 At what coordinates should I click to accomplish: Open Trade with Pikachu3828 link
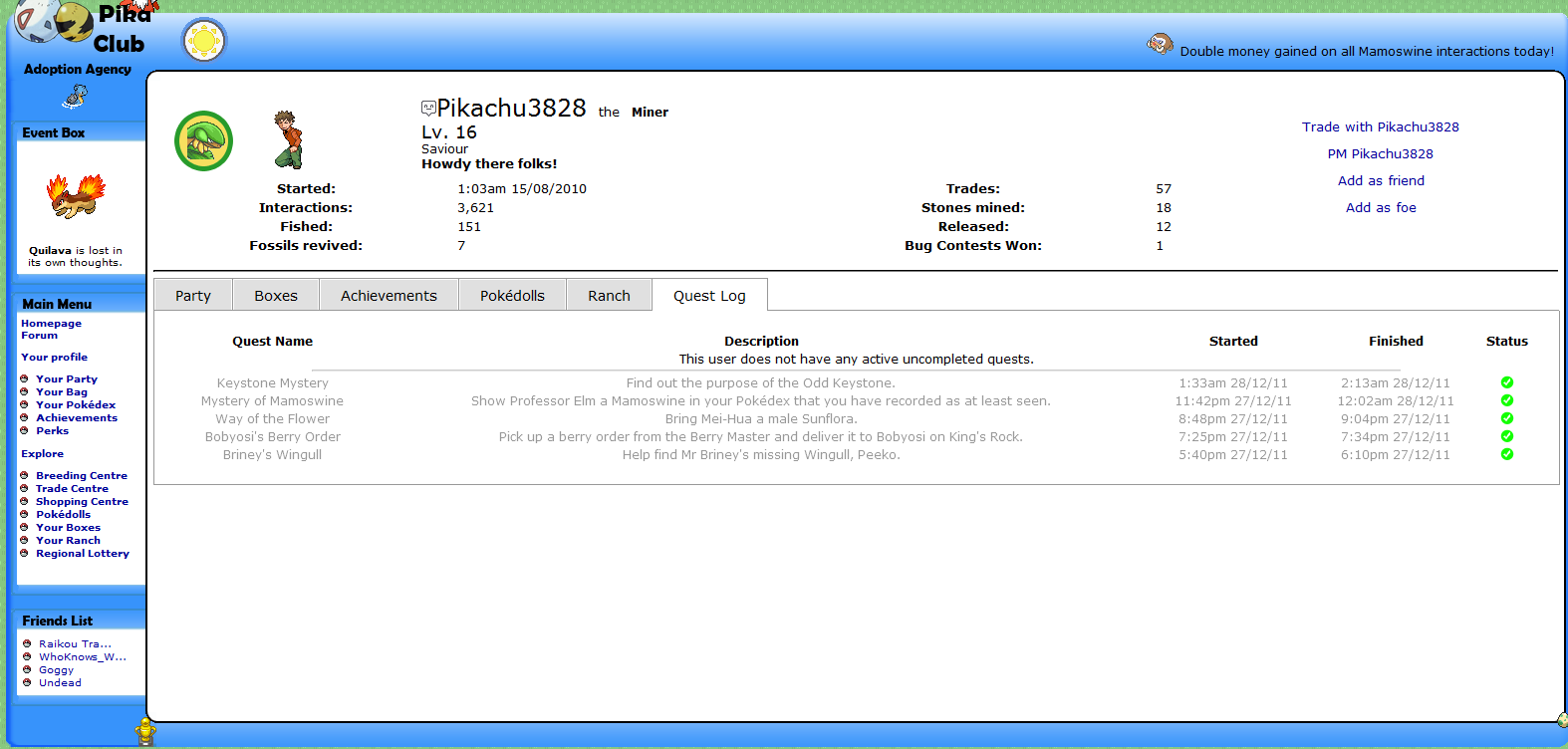[1380, 126]
